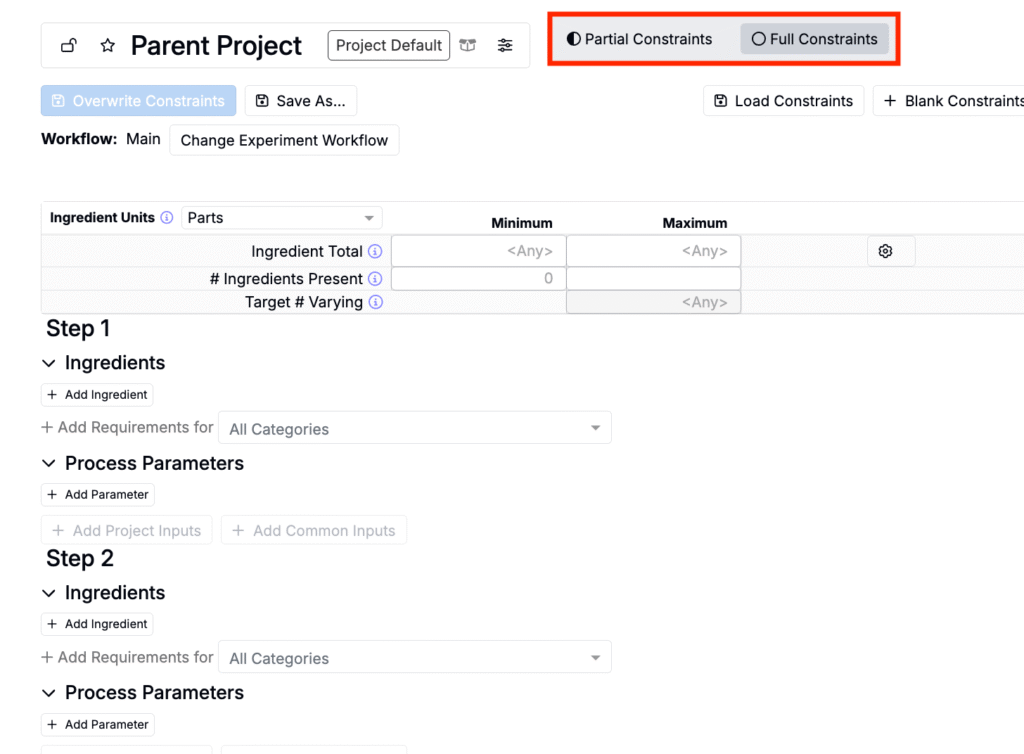
Task: Click the unlock padlock icon
Action: point(69,46)
